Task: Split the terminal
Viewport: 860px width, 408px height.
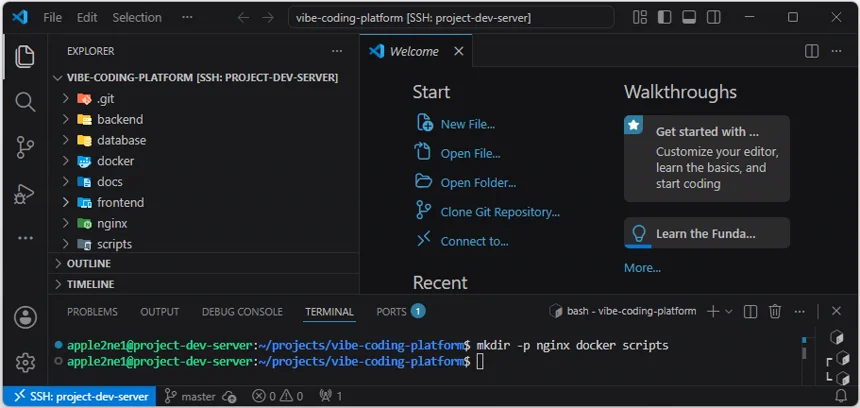Action: coord(750,311)
